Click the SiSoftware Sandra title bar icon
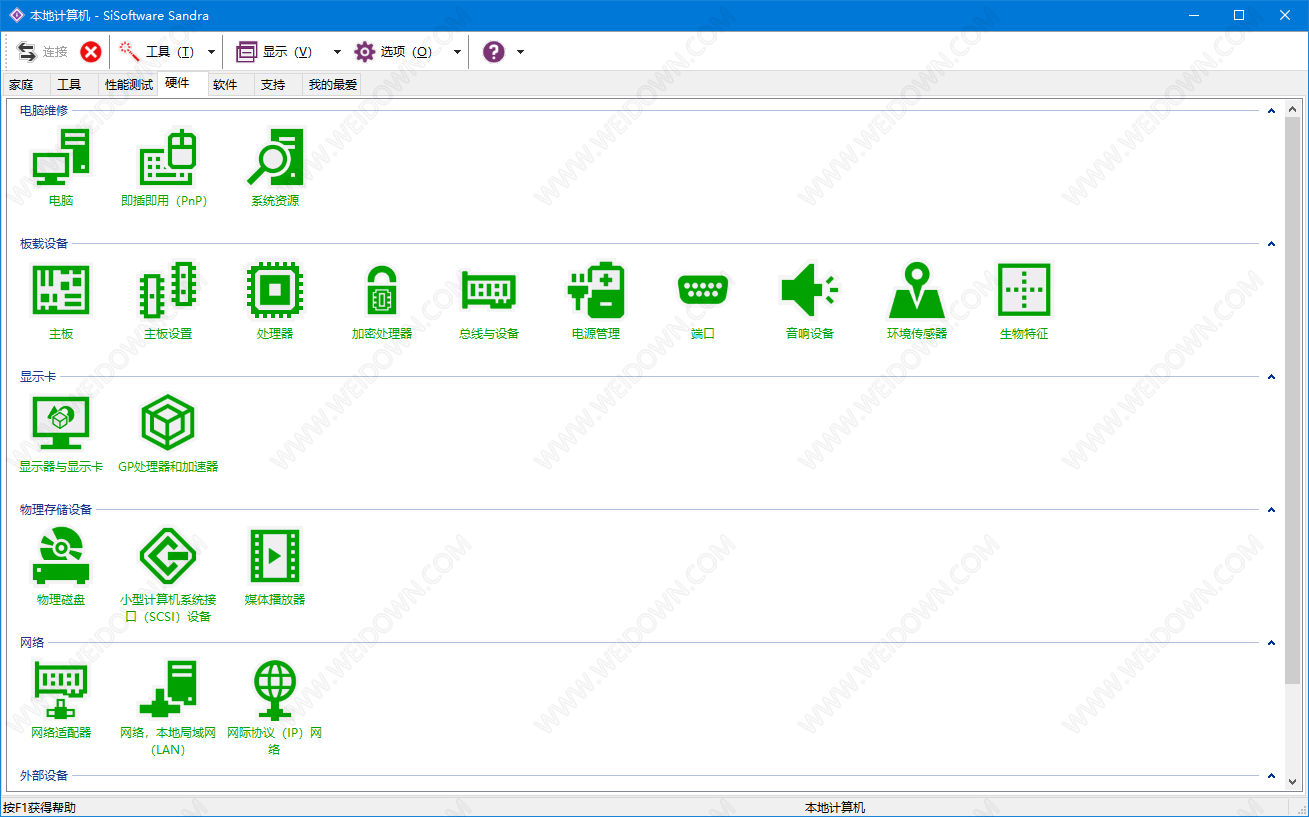Viewport: 1309px width, 817px height. coord(15,15)
